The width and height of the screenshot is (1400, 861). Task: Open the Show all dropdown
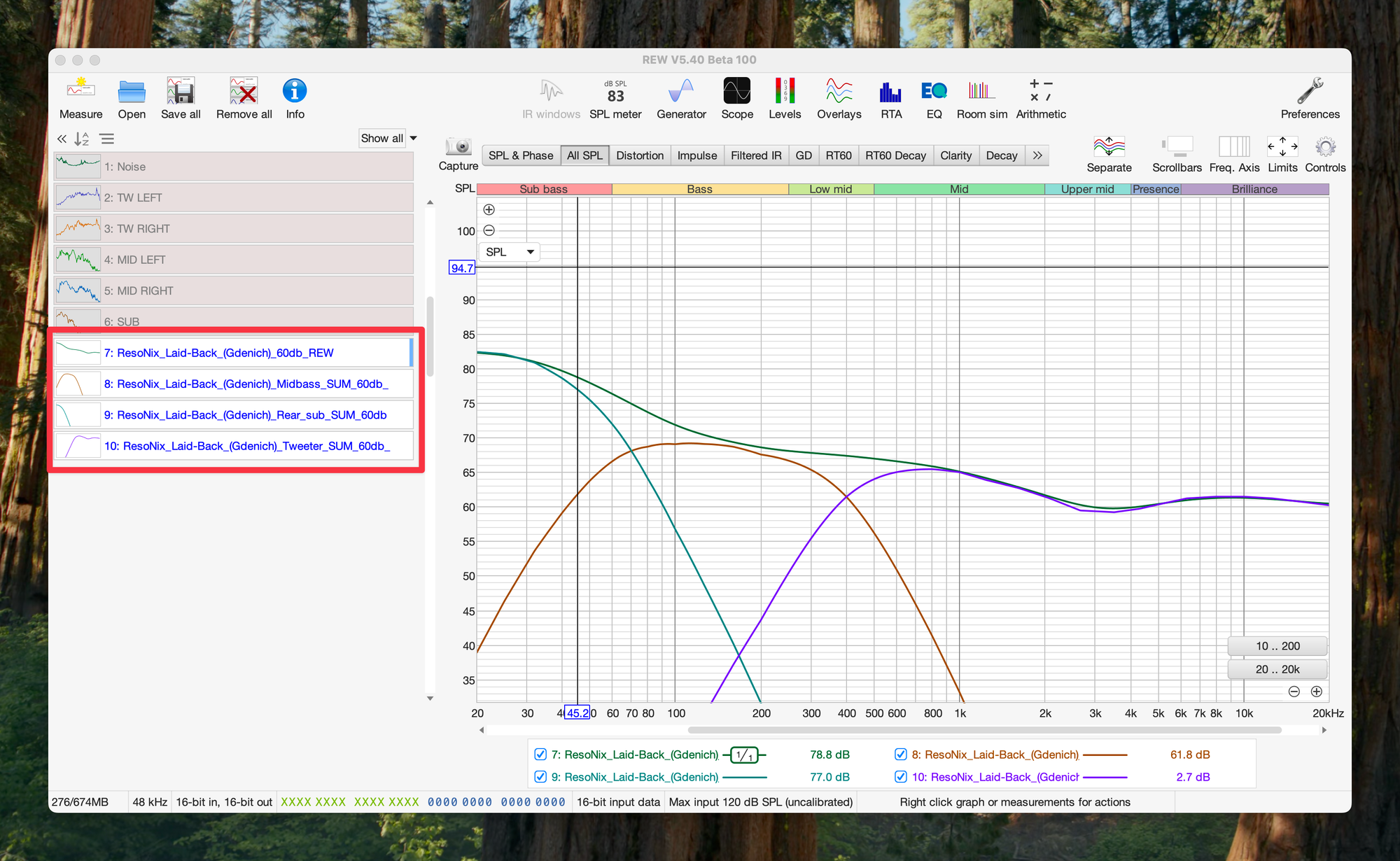point(388,139)
